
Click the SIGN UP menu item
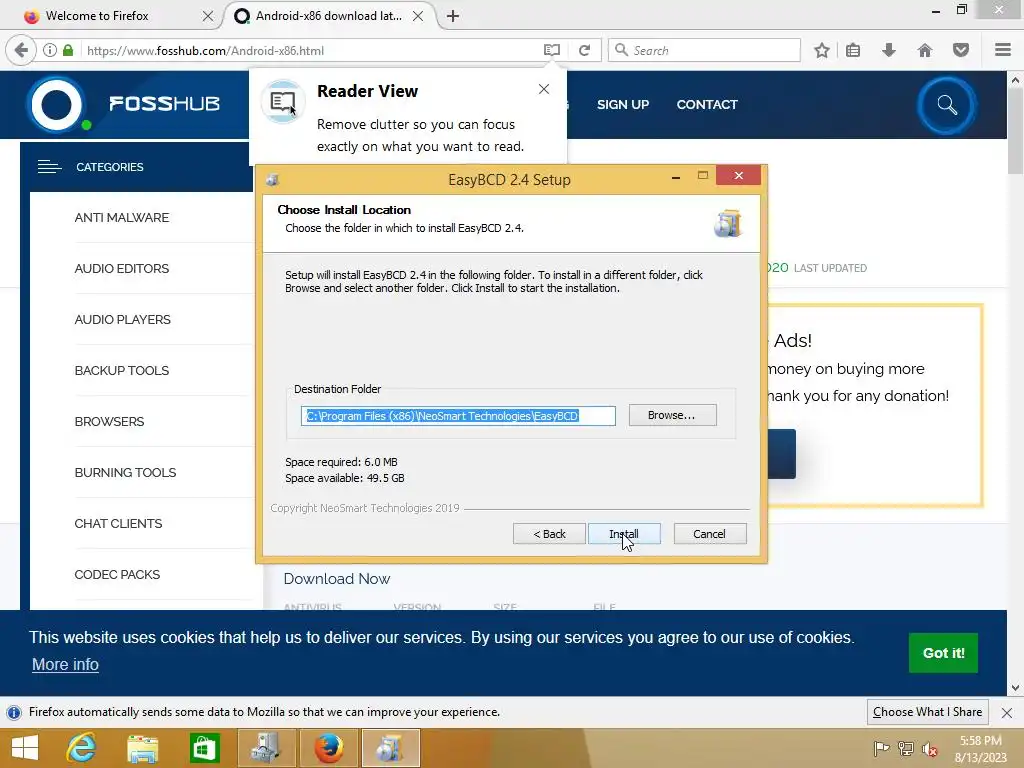tap(623, 104)
